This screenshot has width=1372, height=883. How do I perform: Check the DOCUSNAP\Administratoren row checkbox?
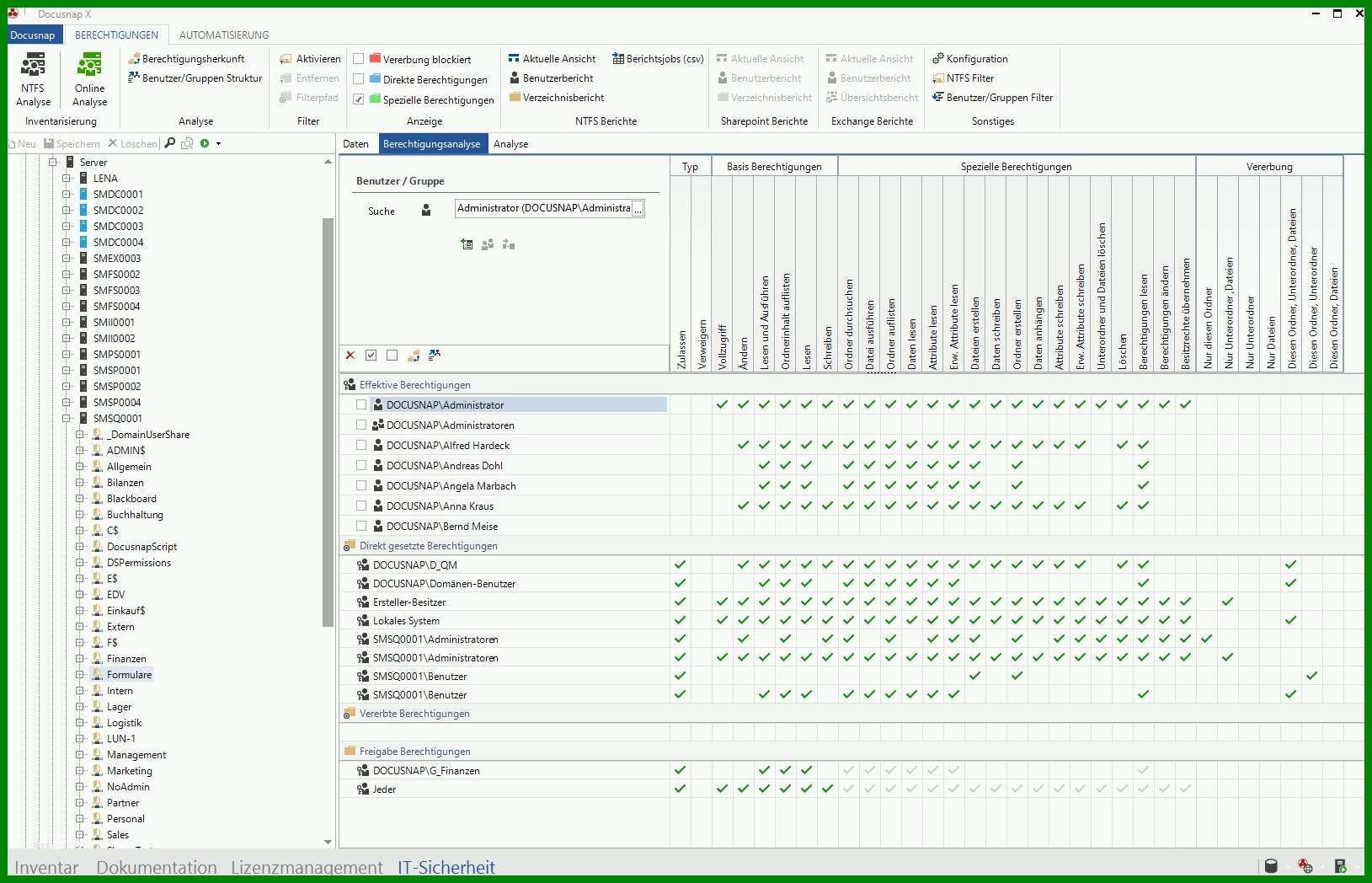pos(361,425)
